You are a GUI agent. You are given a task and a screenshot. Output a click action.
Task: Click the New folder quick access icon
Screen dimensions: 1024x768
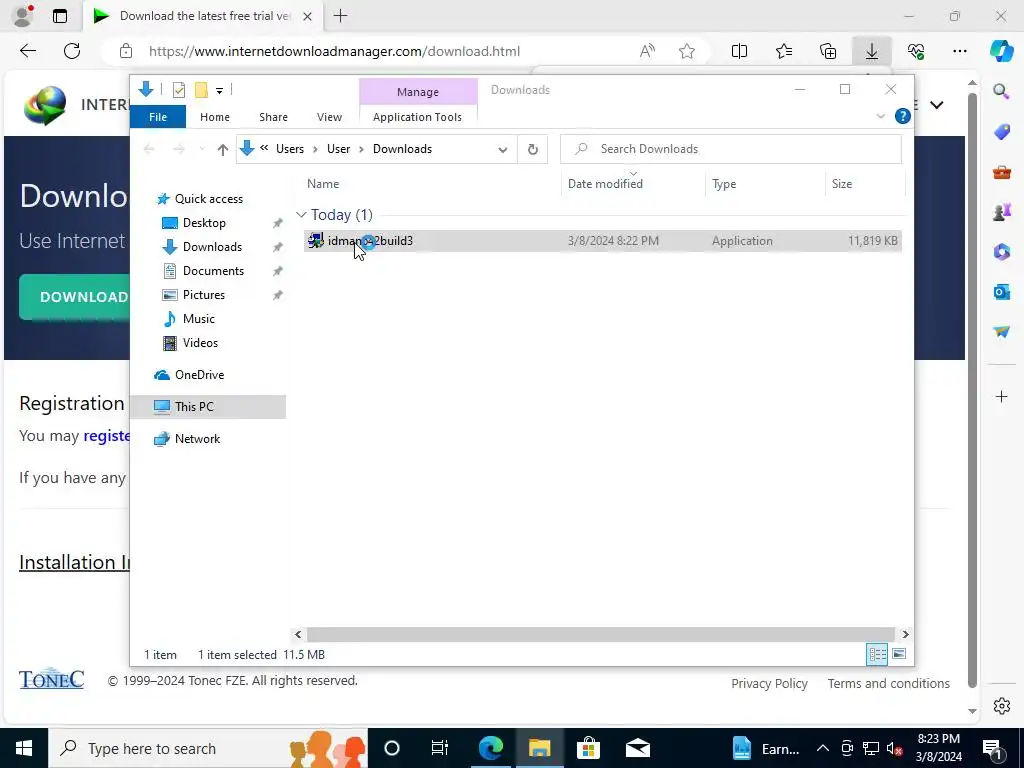click(201, 90)
